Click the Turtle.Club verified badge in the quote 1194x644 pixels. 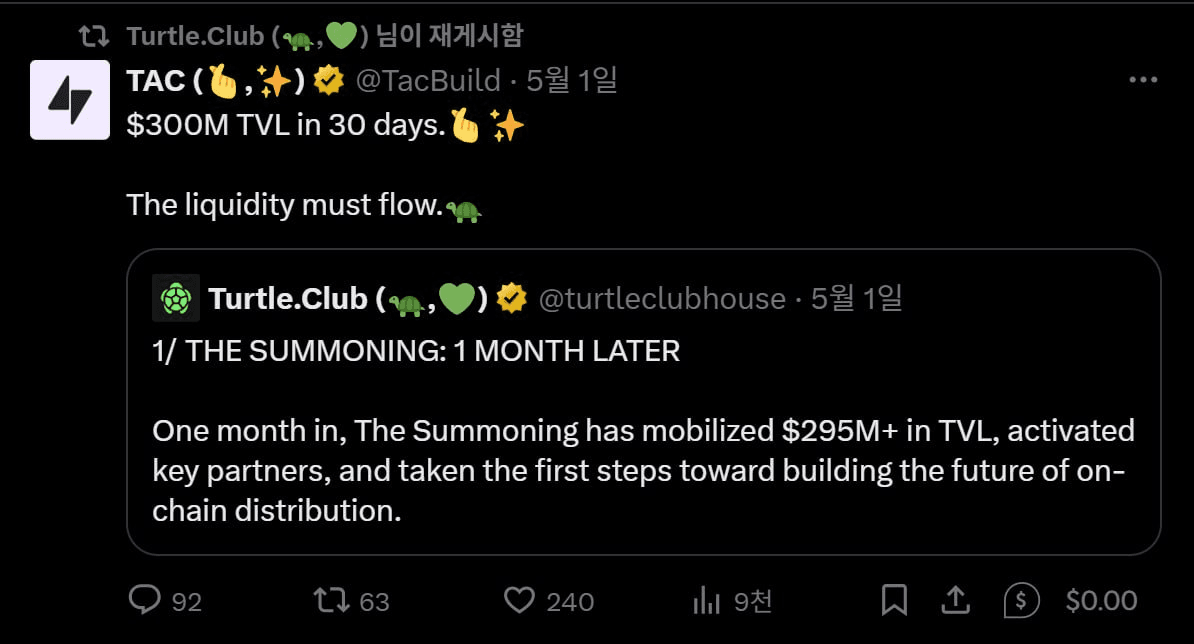(x=512, y=298)
